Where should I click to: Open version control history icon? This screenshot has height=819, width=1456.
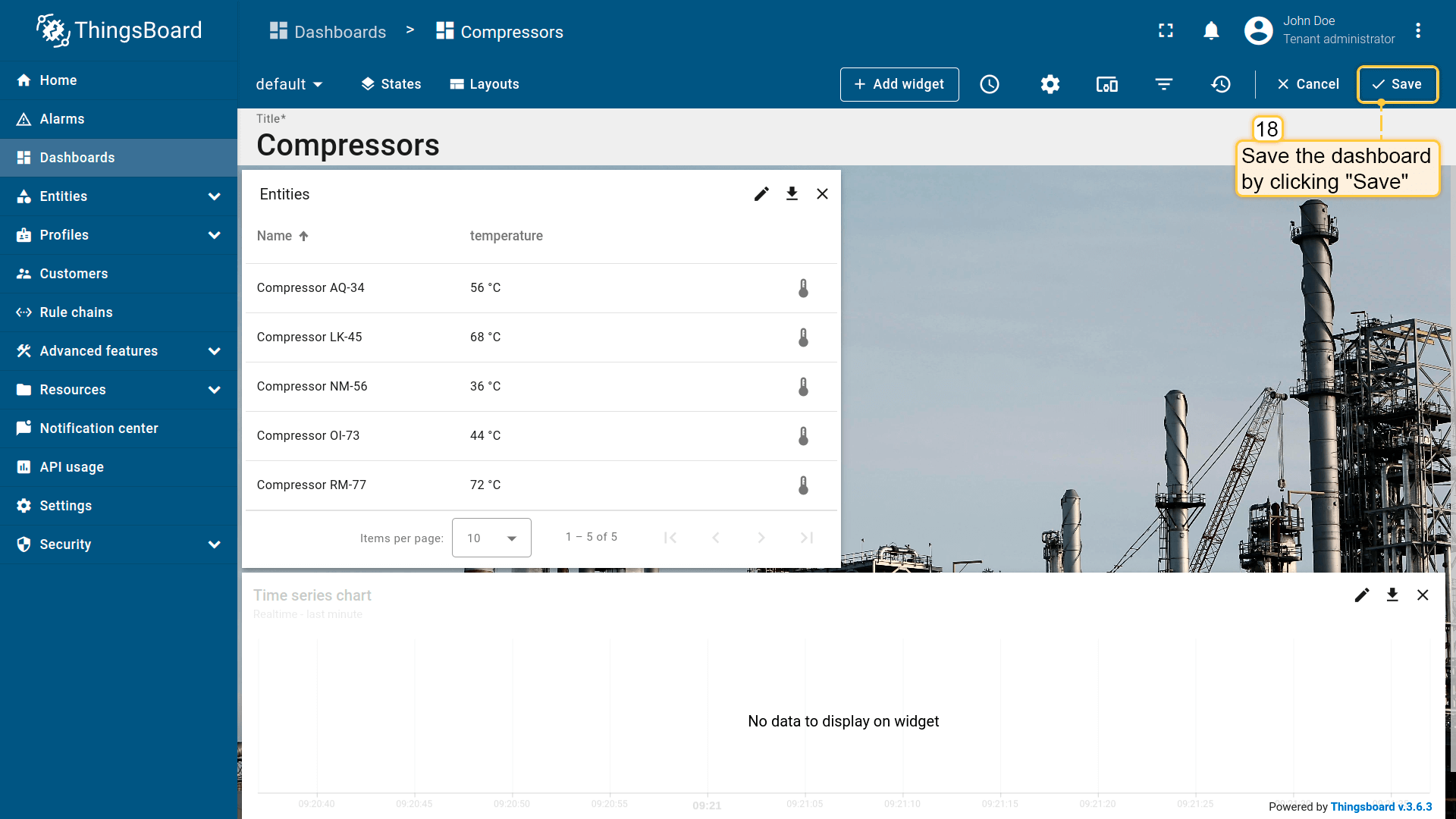click(1221, 84)
